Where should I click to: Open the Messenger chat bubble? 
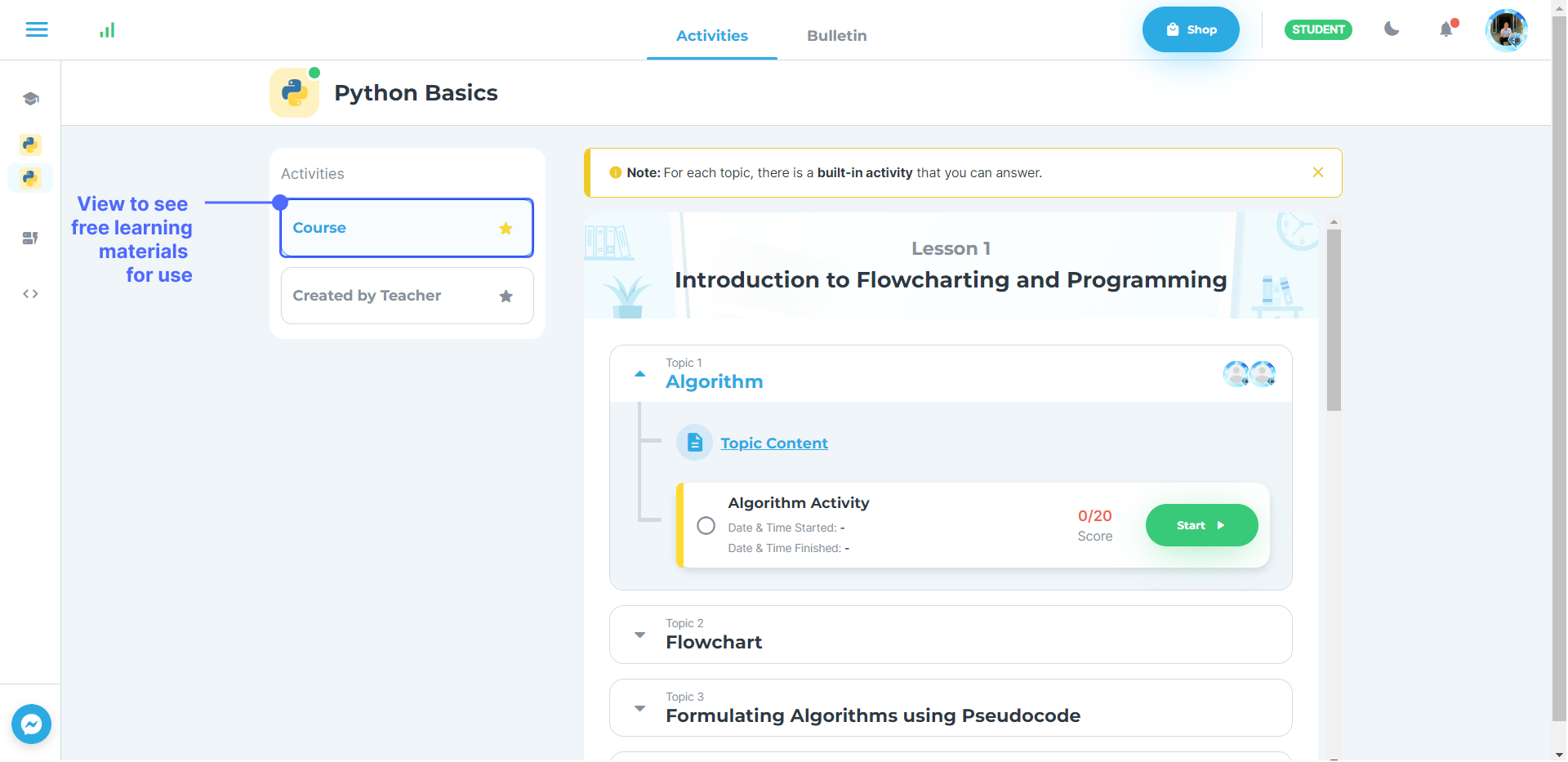coord(31,724)
